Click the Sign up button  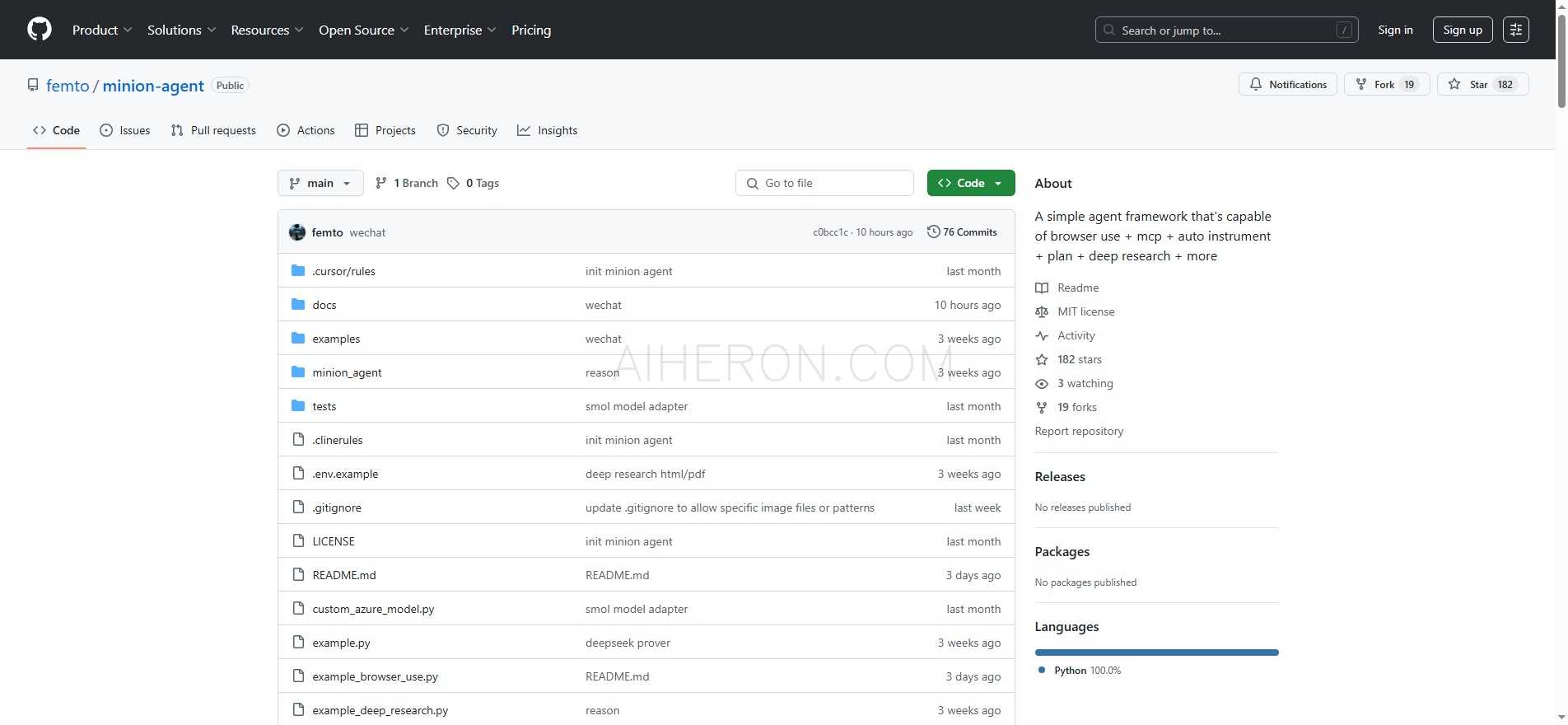tap(1463, 30)
